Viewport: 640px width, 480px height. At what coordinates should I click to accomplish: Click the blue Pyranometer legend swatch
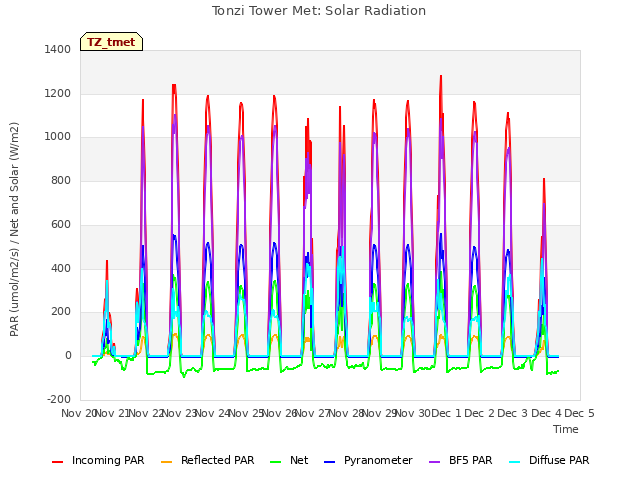coord(329,462)
